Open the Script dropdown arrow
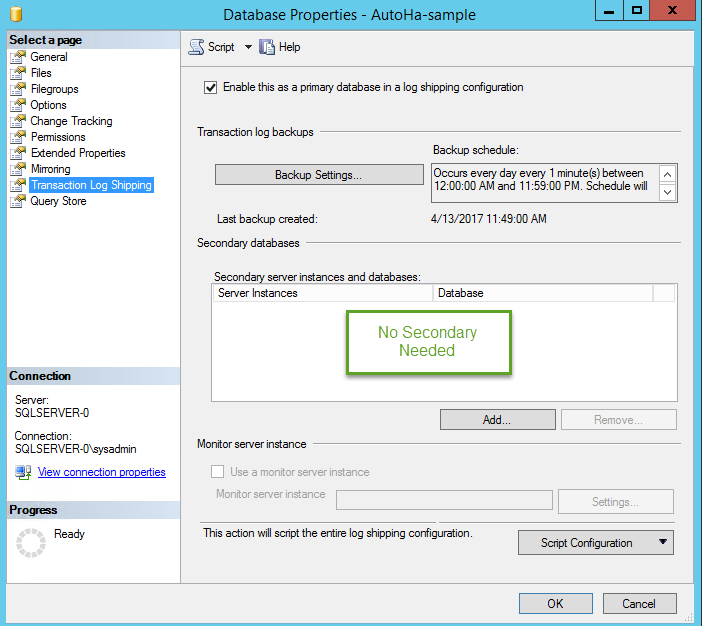 248,47
